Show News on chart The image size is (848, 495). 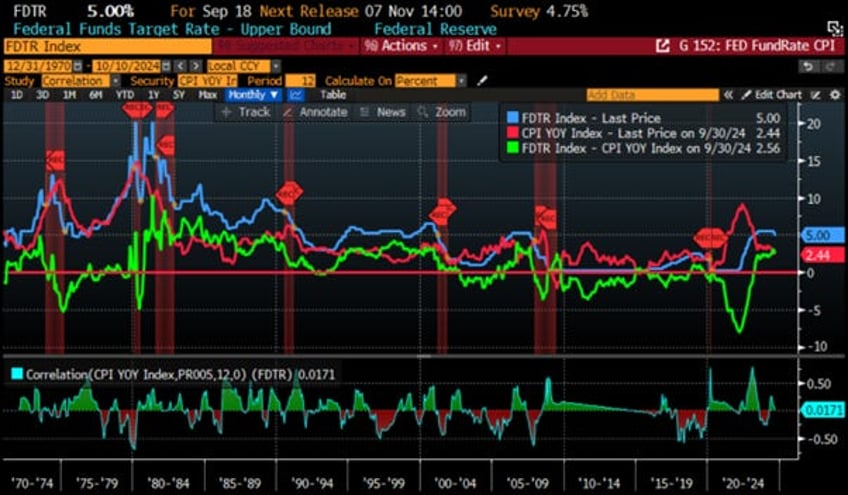tap(383, 112)
